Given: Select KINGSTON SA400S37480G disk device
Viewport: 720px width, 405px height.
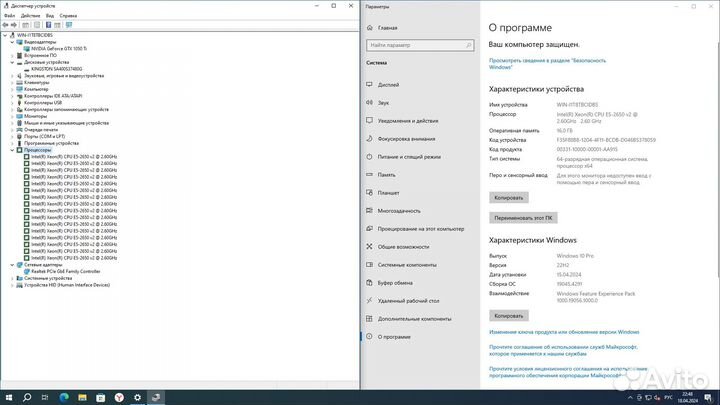Looking at the screenshot, I should pyautogui.click(x=60, y=68).
